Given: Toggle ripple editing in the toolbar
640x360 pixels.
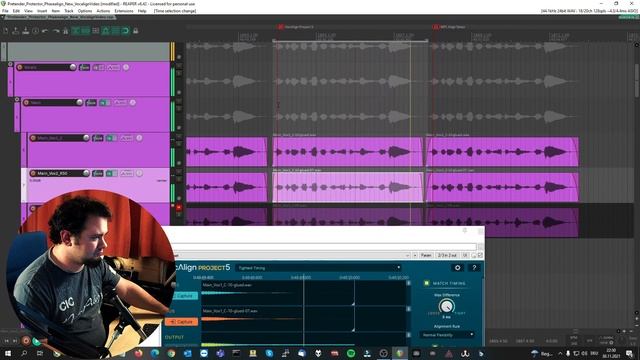Looking at the screenshot, I should [96, 31].
